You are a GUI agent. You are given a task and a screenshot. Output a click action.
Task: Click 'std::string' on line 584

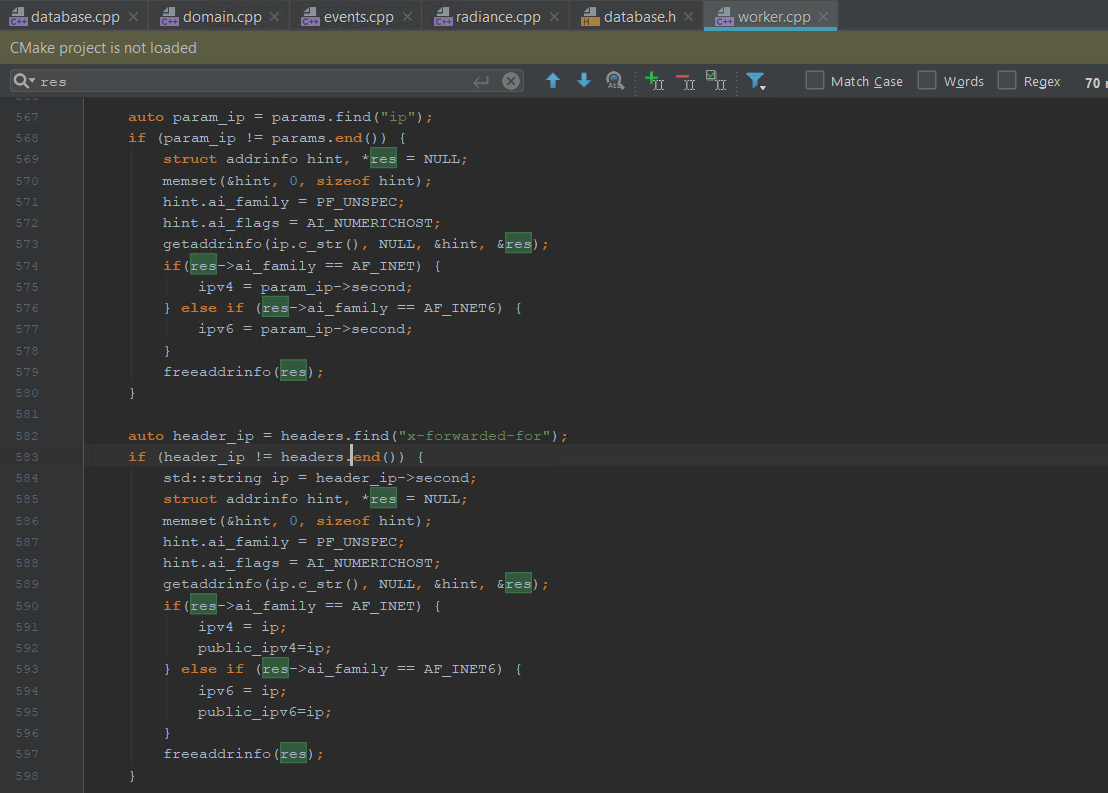(212, 478)
